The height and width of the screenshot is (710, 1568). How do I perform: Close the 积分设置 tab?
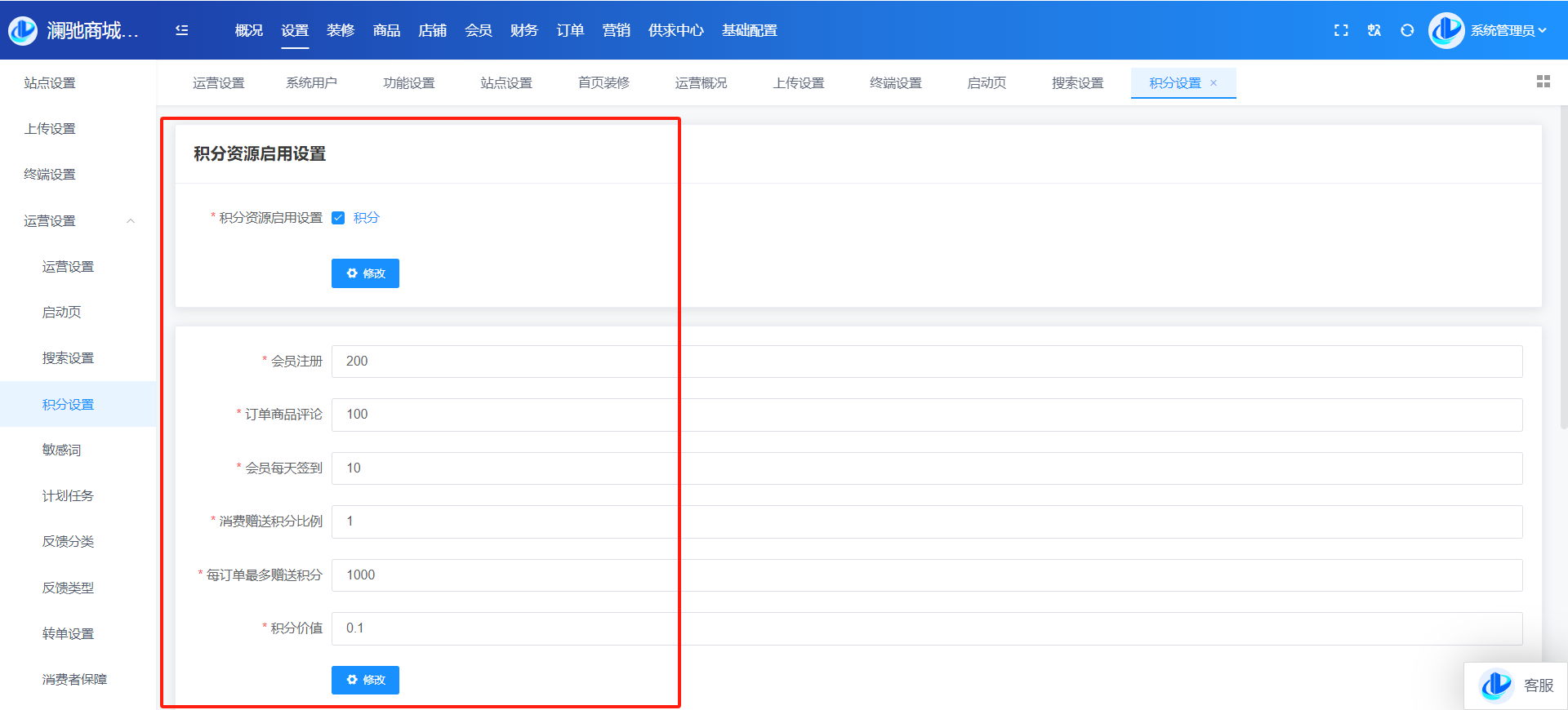1214,83
